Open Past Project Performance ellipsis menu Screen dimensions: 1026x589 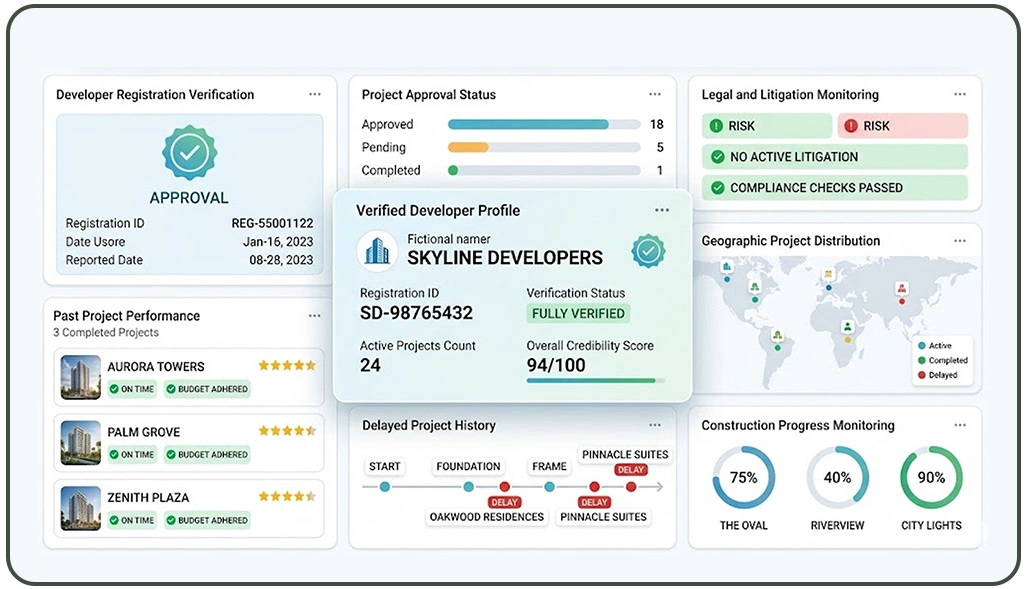(x=315, y=315)
